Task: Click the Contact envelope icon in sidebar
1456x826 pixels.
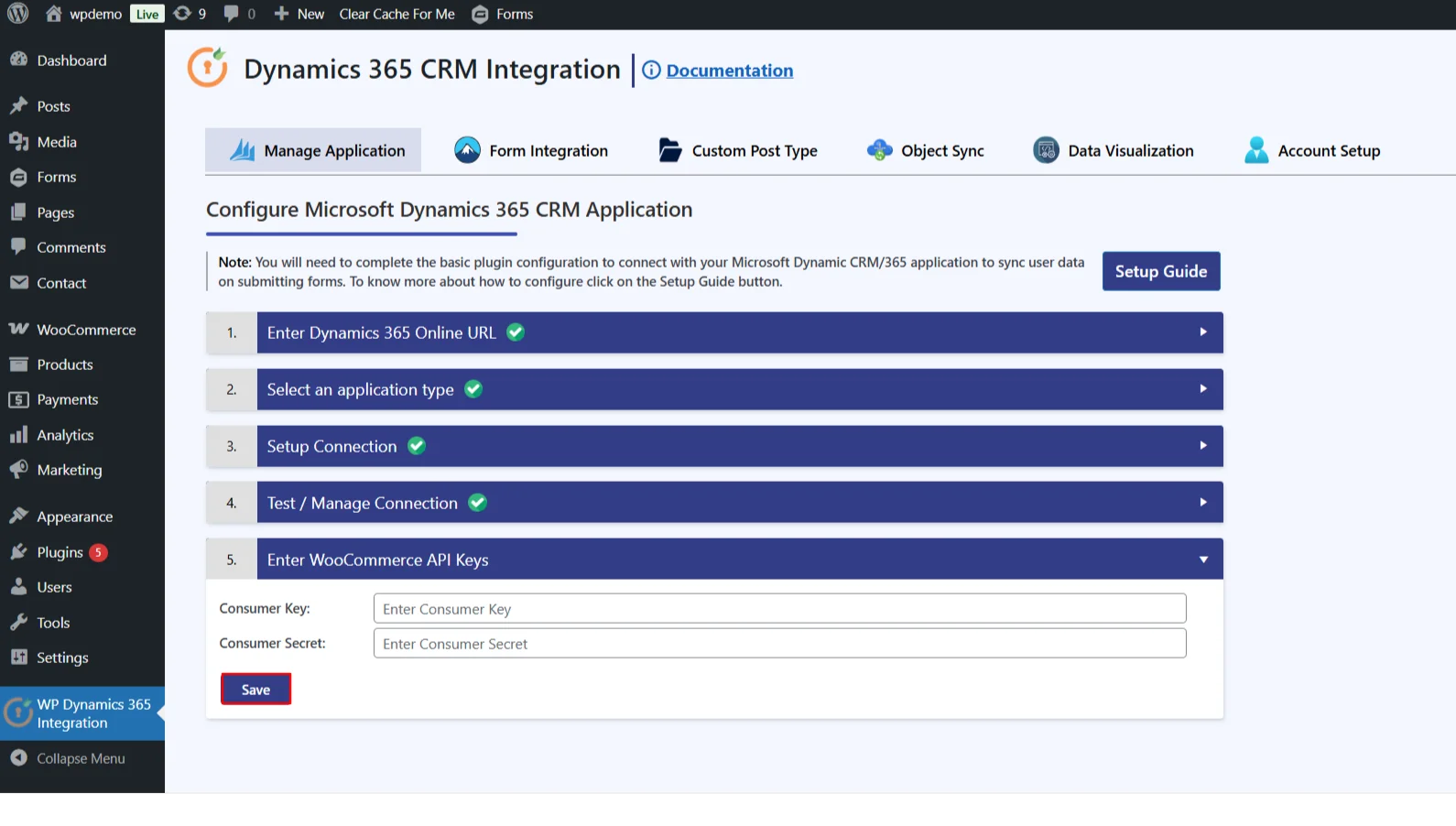Action: (18, 282)
